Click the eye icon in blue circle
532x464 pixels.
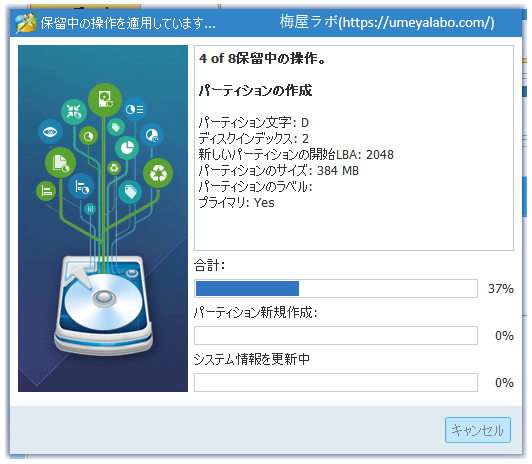point(50,132)
